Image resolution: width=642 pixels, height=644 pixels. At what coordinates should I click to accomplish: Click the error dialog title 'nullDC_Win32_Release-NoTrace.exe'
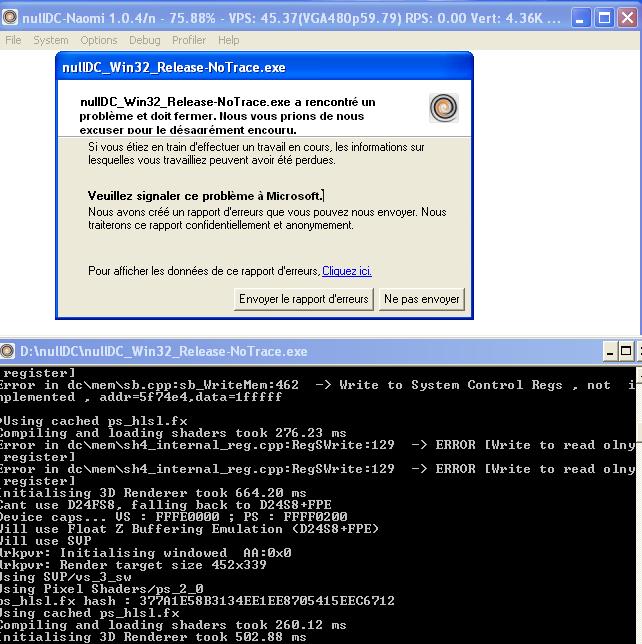click(x=174, y=67)
